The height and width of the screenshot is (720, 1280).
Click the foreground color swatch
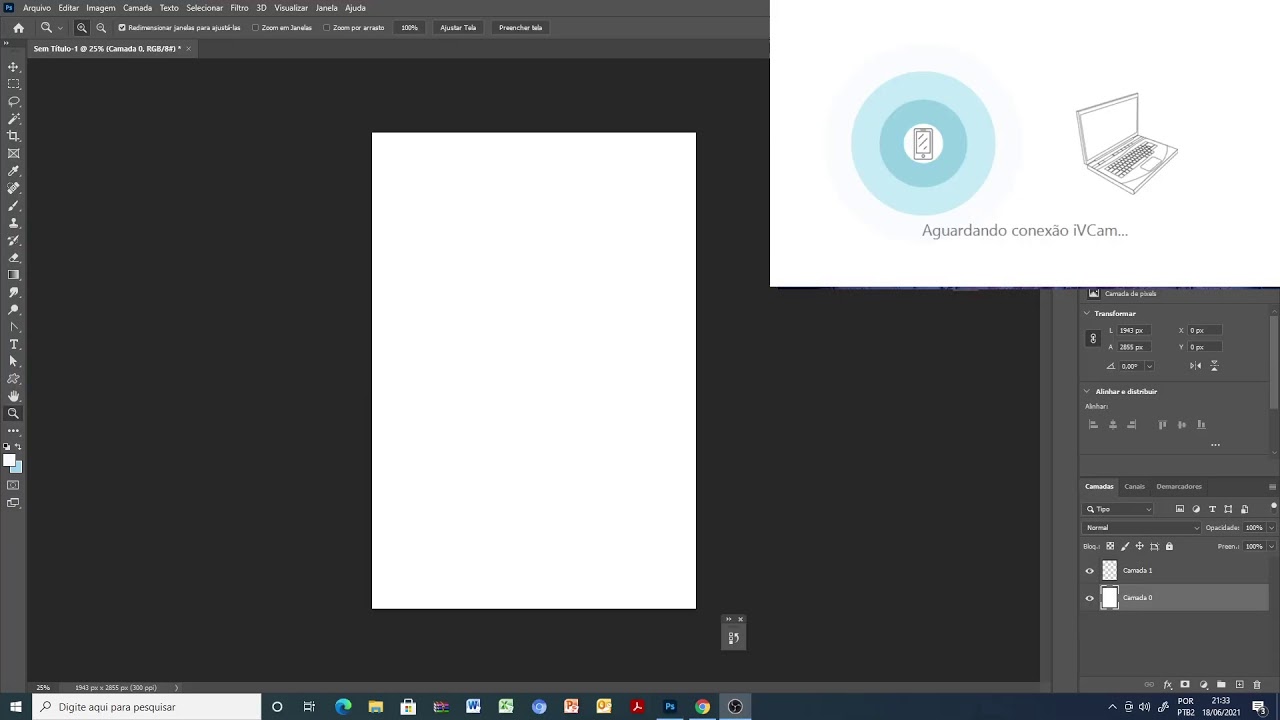point(9,461)
